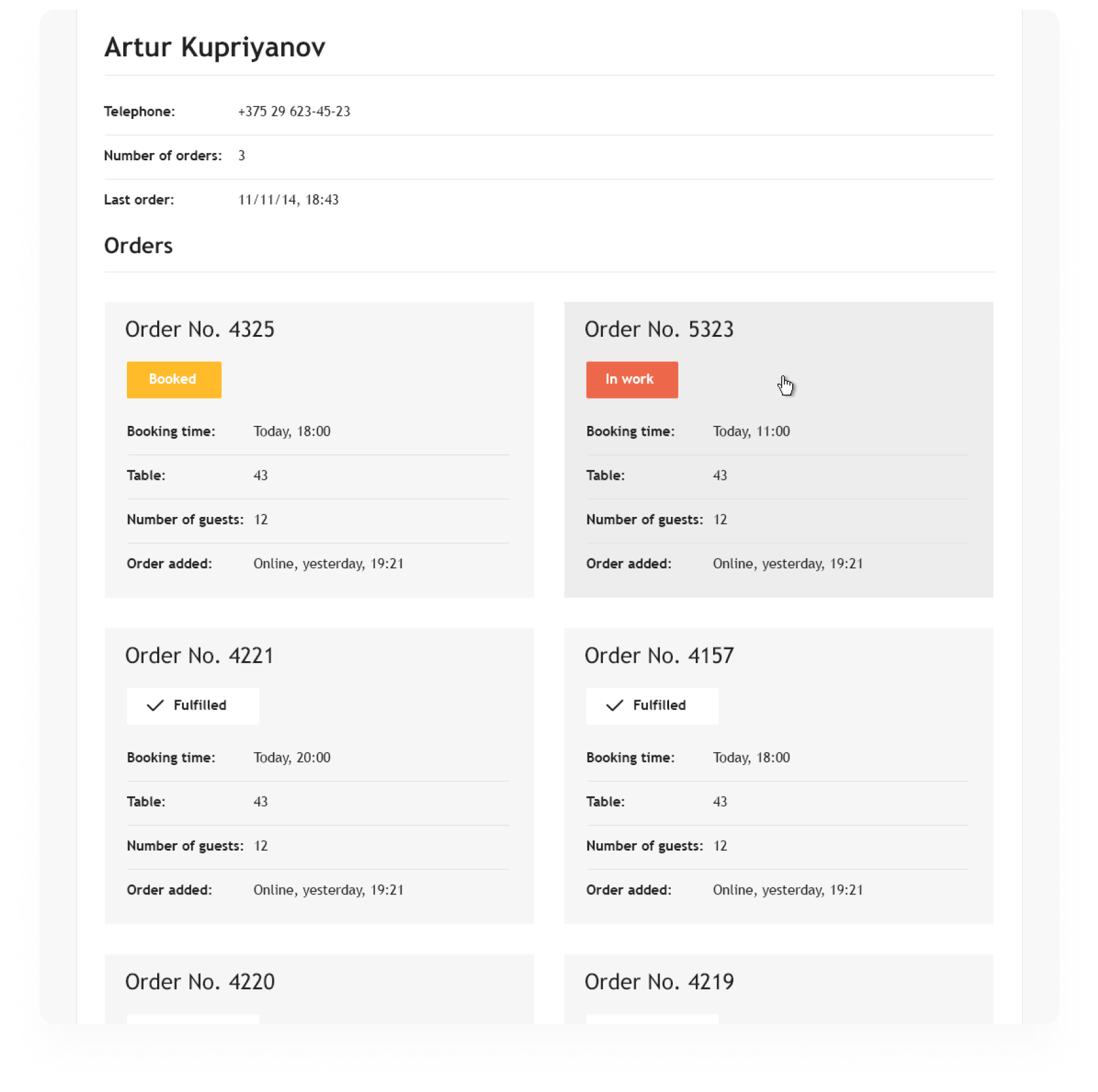This screenshot has height=1092, width=1098.
Task: Click guest count 12 in order 4157
Action: (x=720, y=846)
